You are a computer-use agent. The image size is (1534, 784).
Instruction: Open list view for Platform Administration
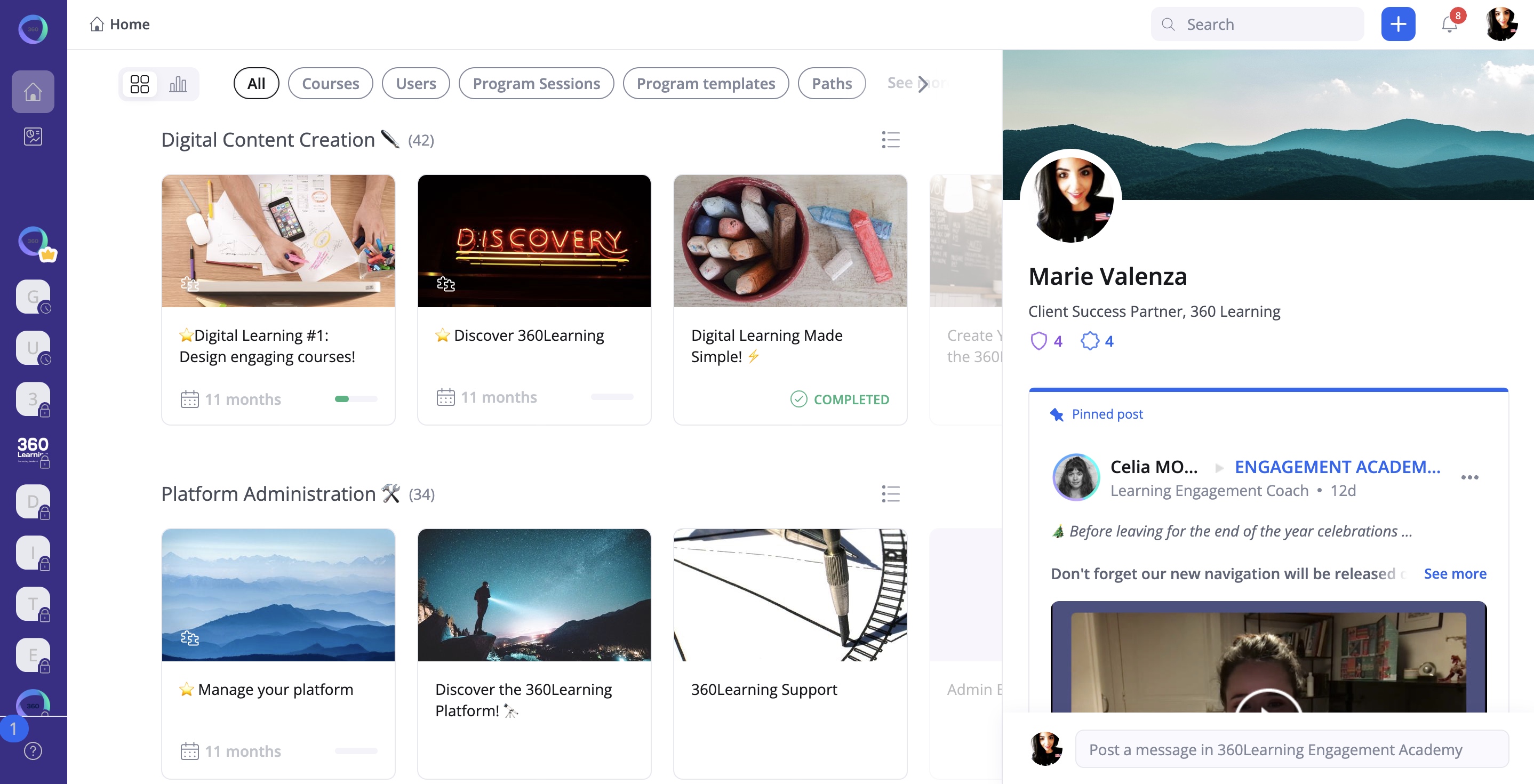pos(890,493)
